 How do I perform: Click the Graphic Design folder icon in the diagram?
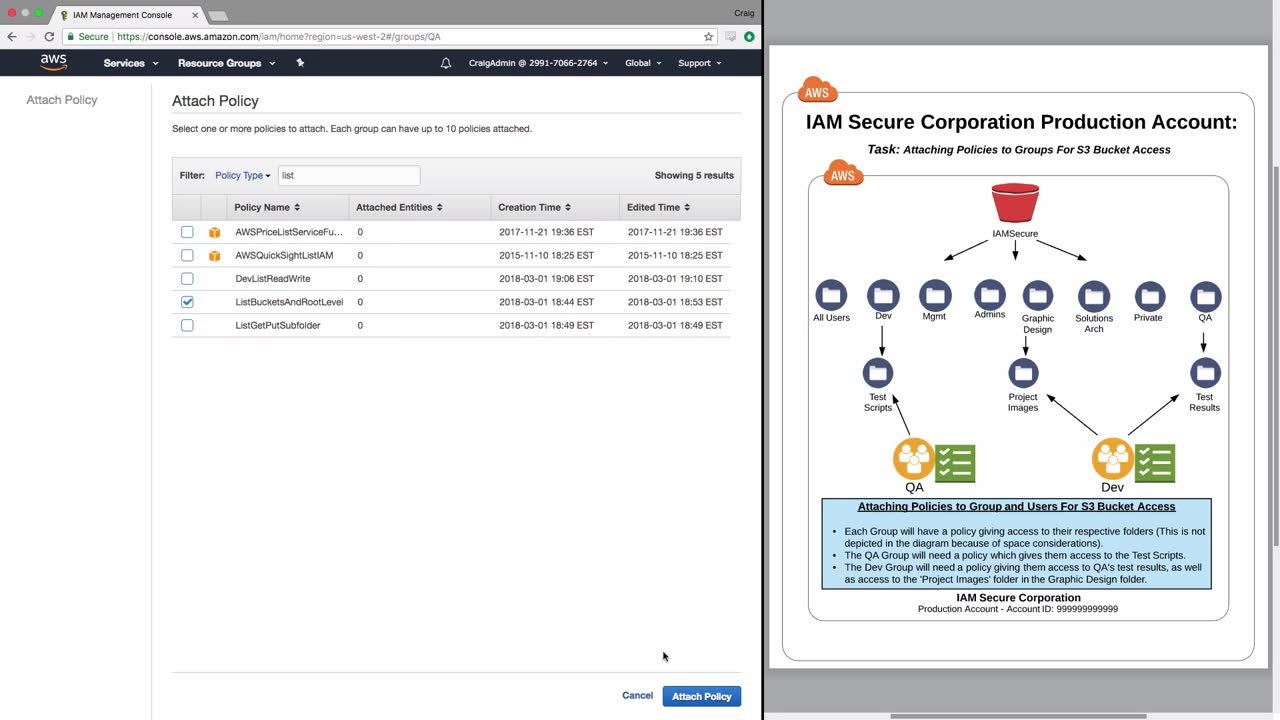pos(1038,296)
